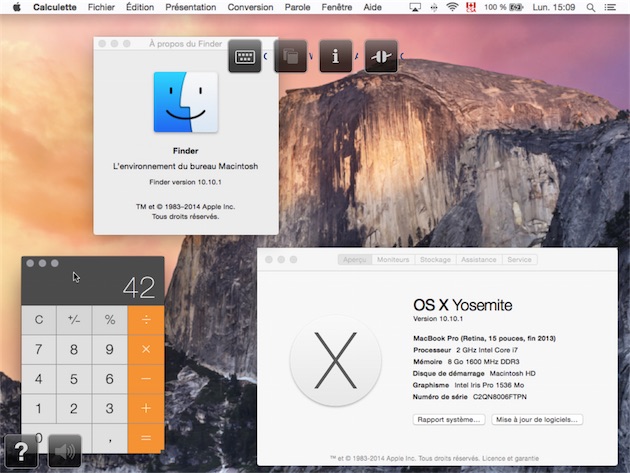The width and height of the screenshot is (630, 473).
Task: Open the Apple menu
Action: click(x=16, y=7)
